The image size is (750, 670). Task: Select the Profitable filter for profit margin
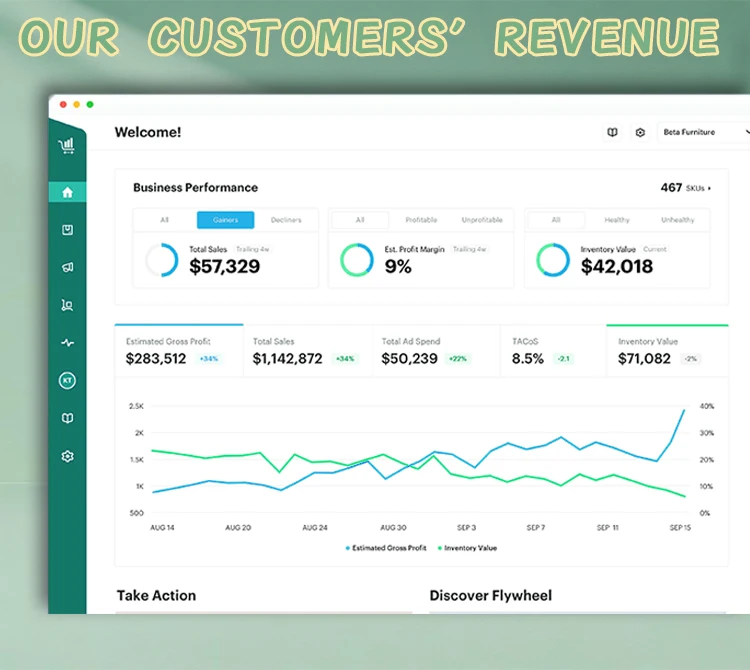(x=421, y=220)
